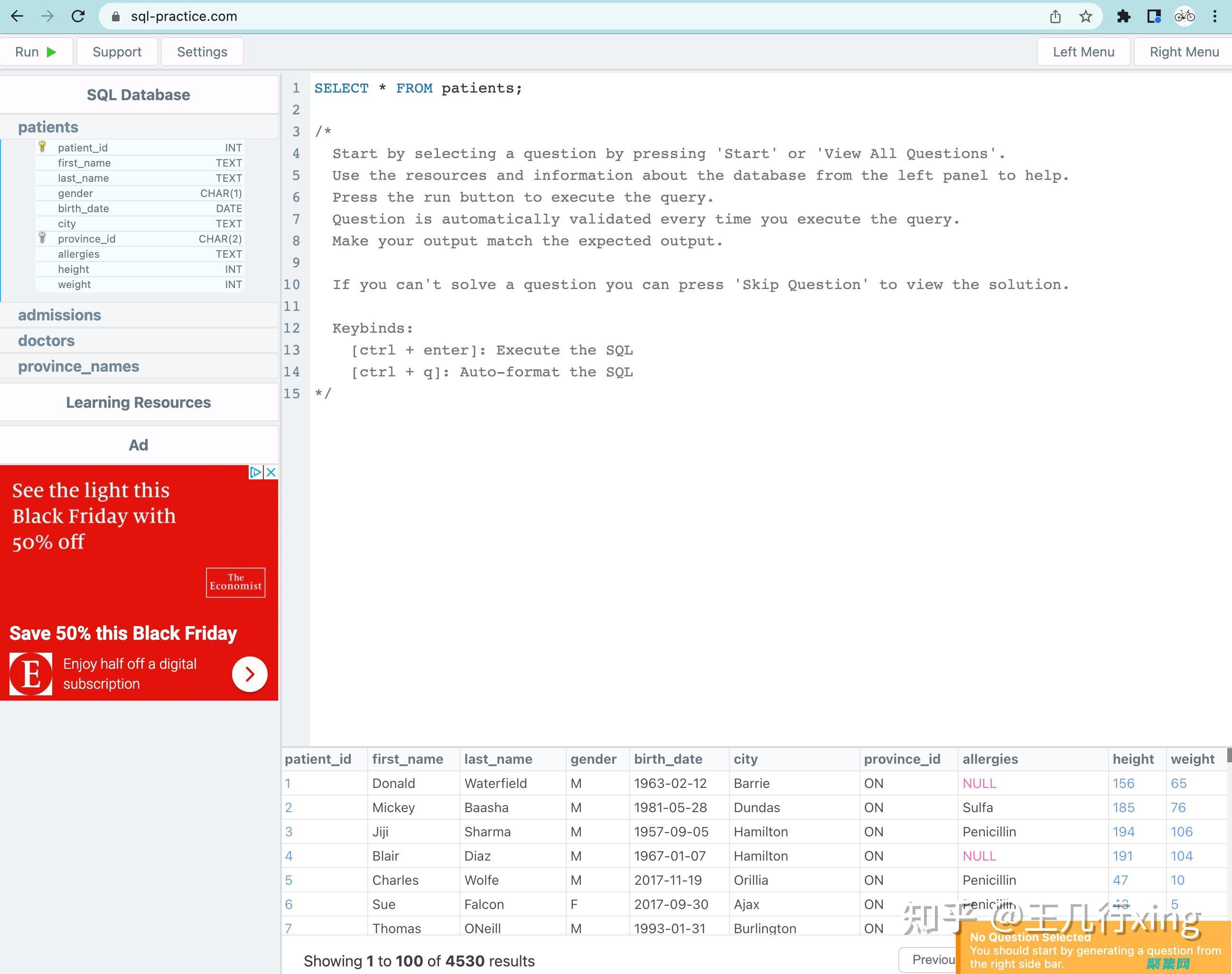Viewport: 1232px width, 974px height.
Task: Open the browser extensions puzzle icon
Action: (1124, 16)
